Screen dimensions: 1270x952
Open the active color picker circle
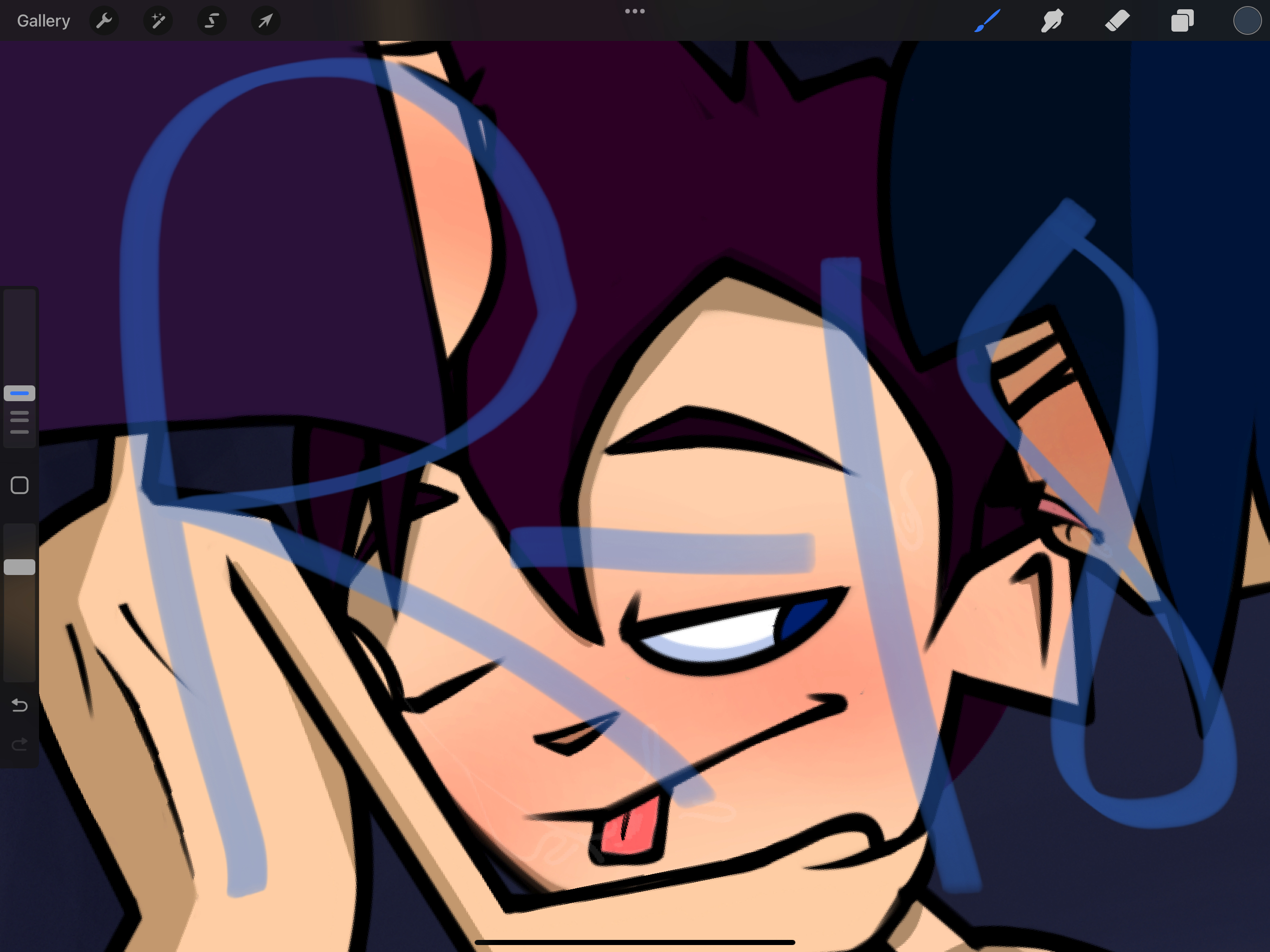pyautogui.click(x=1246, y=20)
